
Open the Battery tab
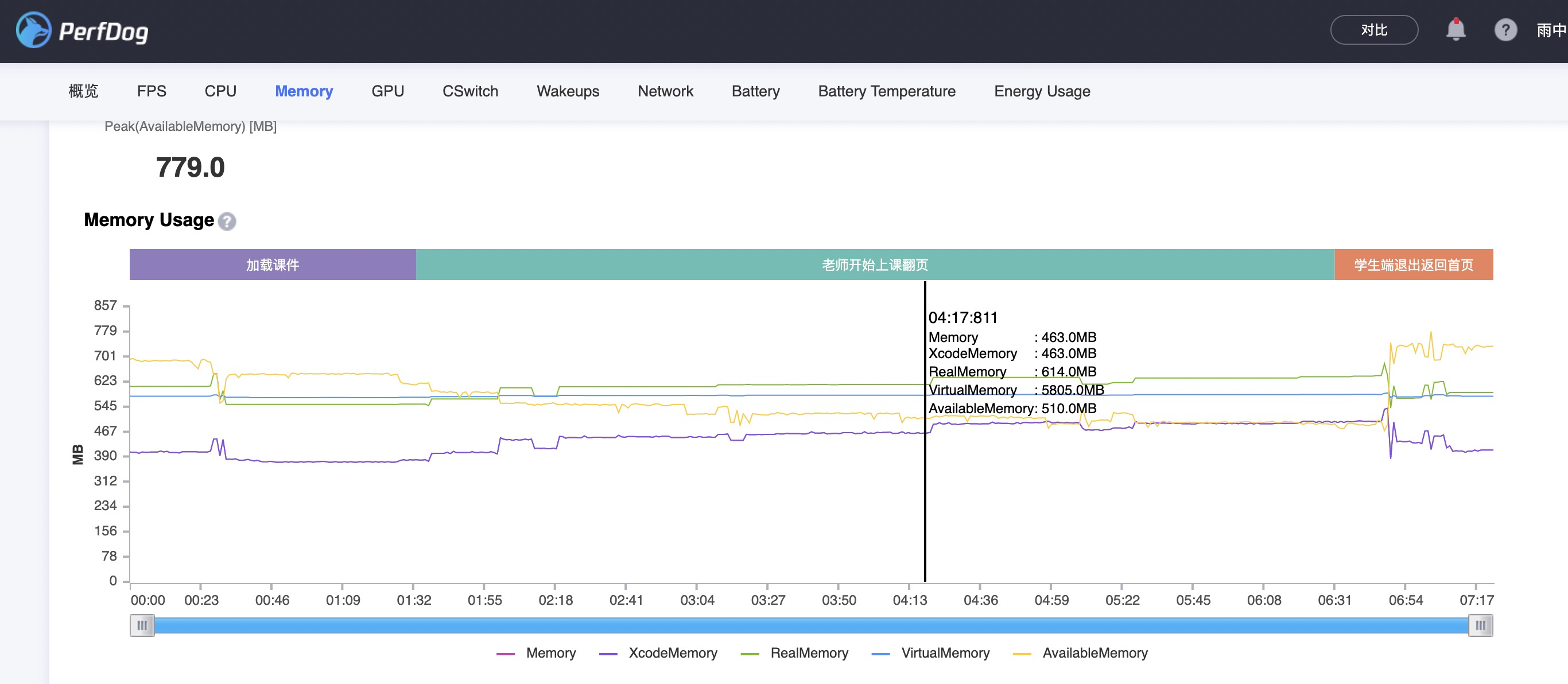755,91
